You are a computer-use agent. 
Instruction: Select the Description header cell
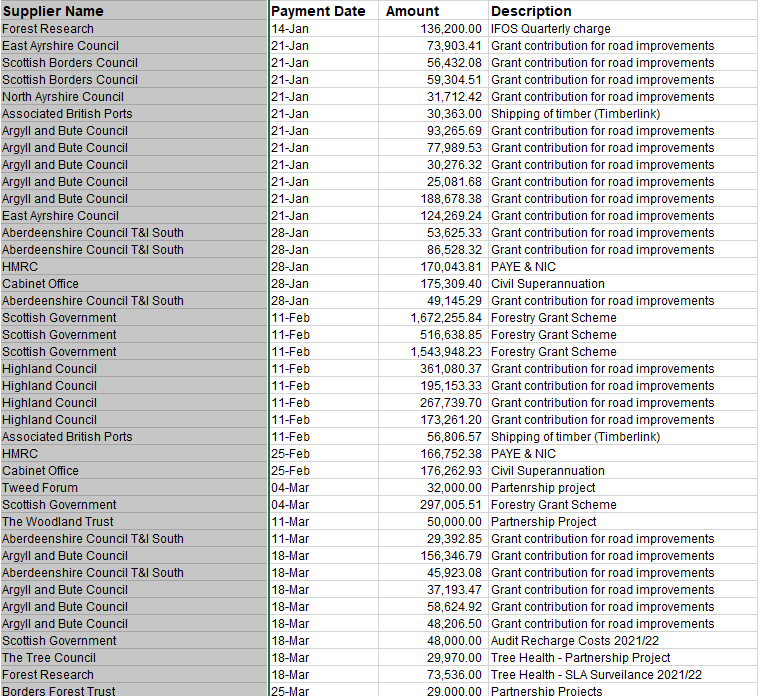[531, 11]
